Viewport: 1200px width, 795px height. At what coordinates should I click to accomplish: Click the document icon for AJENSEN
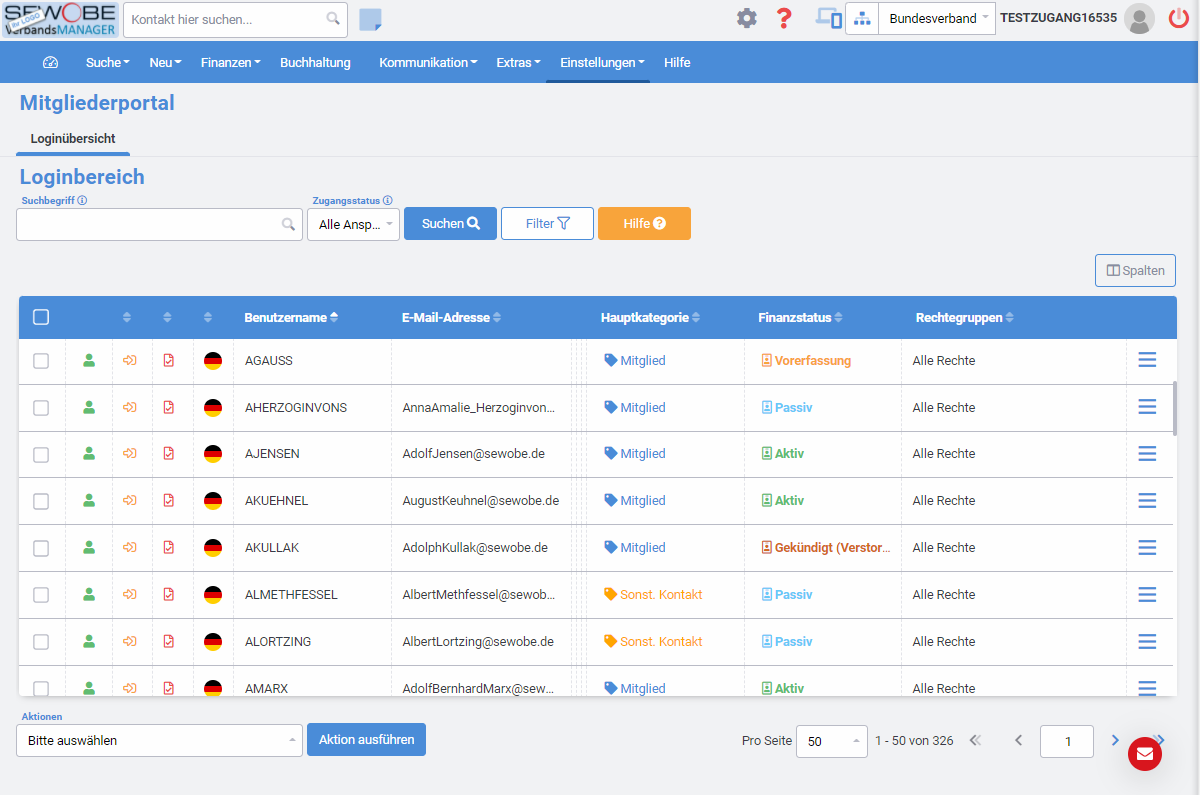(x=169, y=454)
